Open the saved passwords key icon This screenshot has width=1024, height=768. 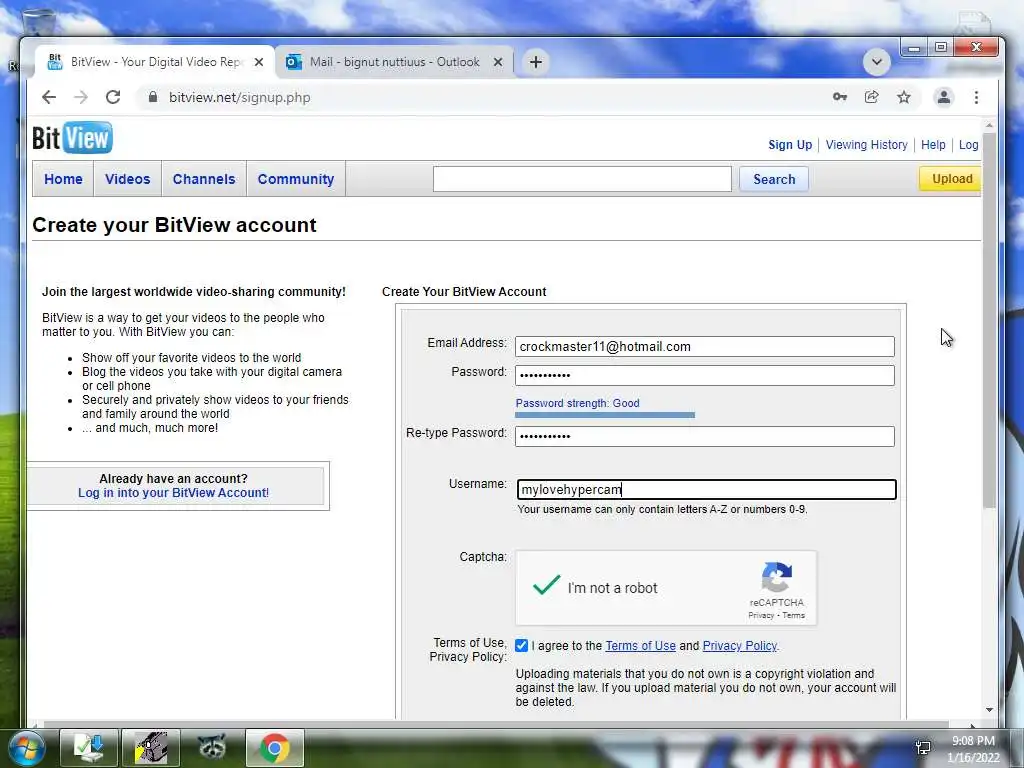840,97
